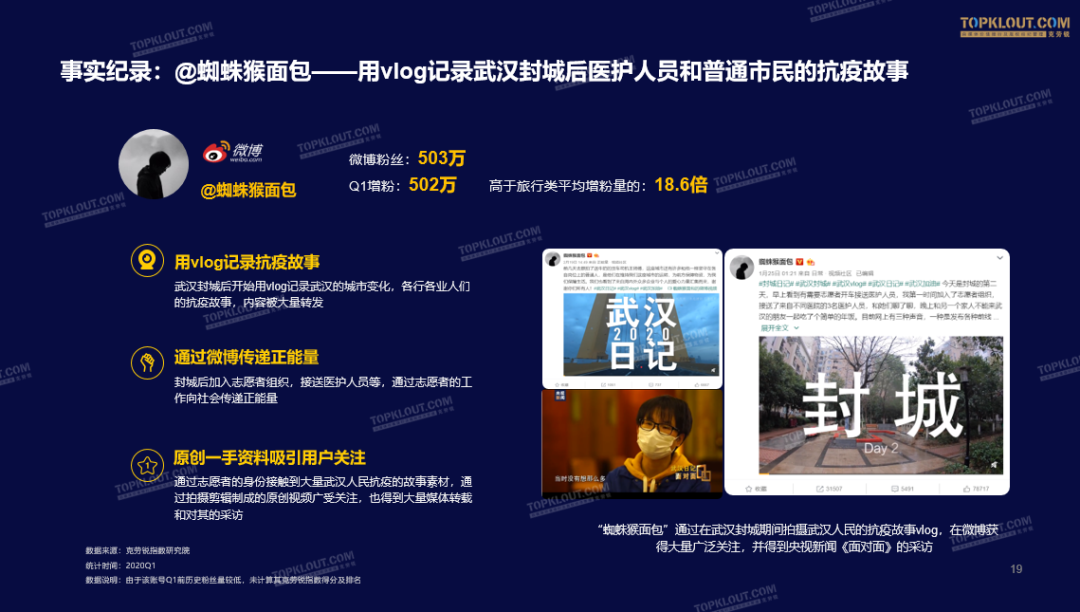Click the masked interviewee video thumbnail
Viewport: 1080px width, 612px height.
tap(632, 443)
